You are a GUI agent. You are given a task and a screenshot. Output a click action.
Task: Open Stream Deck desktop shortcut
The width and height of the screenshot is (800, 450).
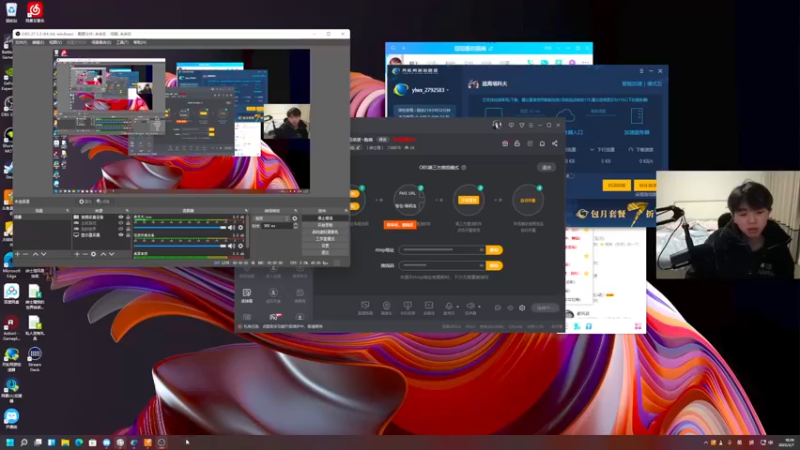pos(35,359)
